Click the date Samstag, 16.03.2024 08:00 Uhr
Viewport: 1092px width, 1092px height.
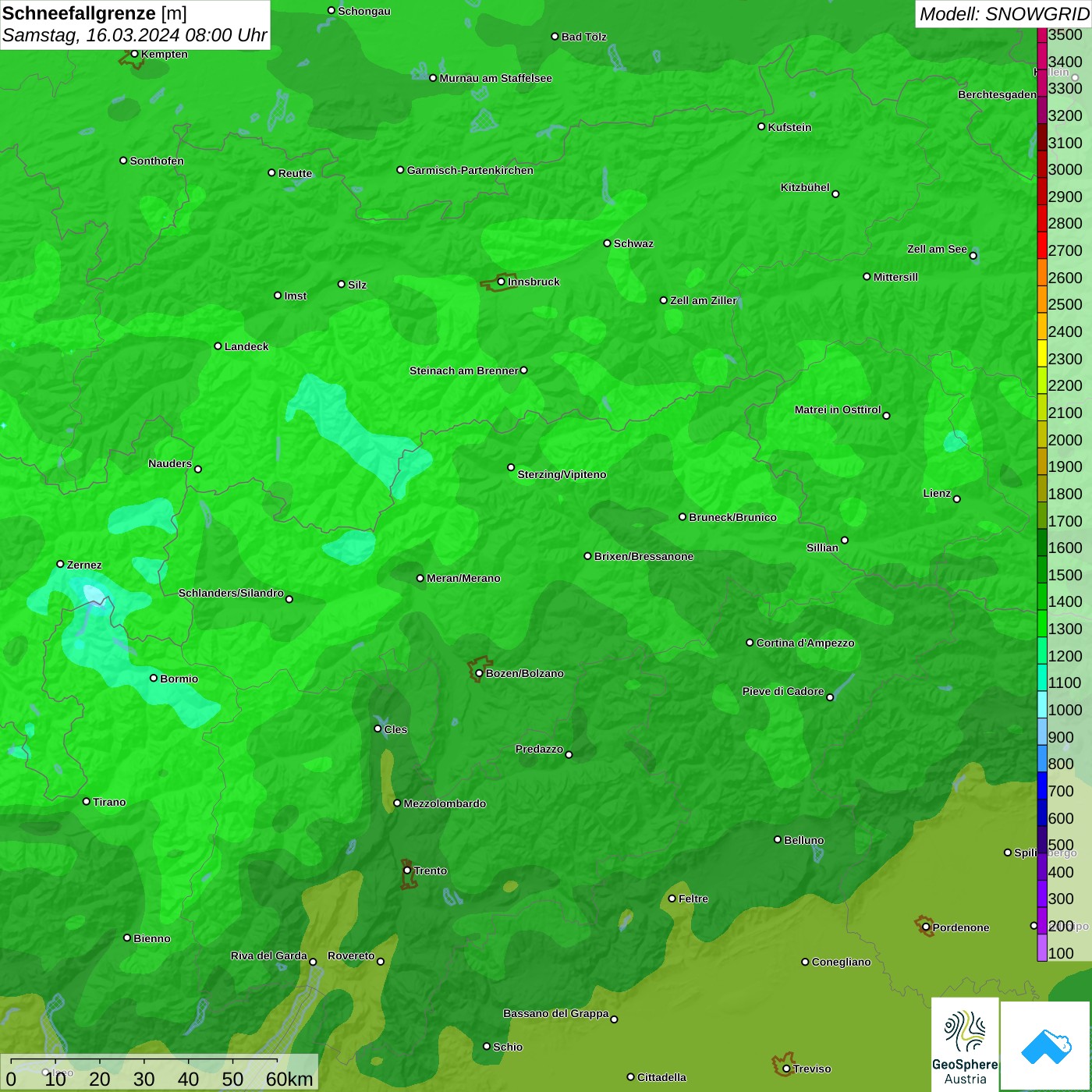134,35
